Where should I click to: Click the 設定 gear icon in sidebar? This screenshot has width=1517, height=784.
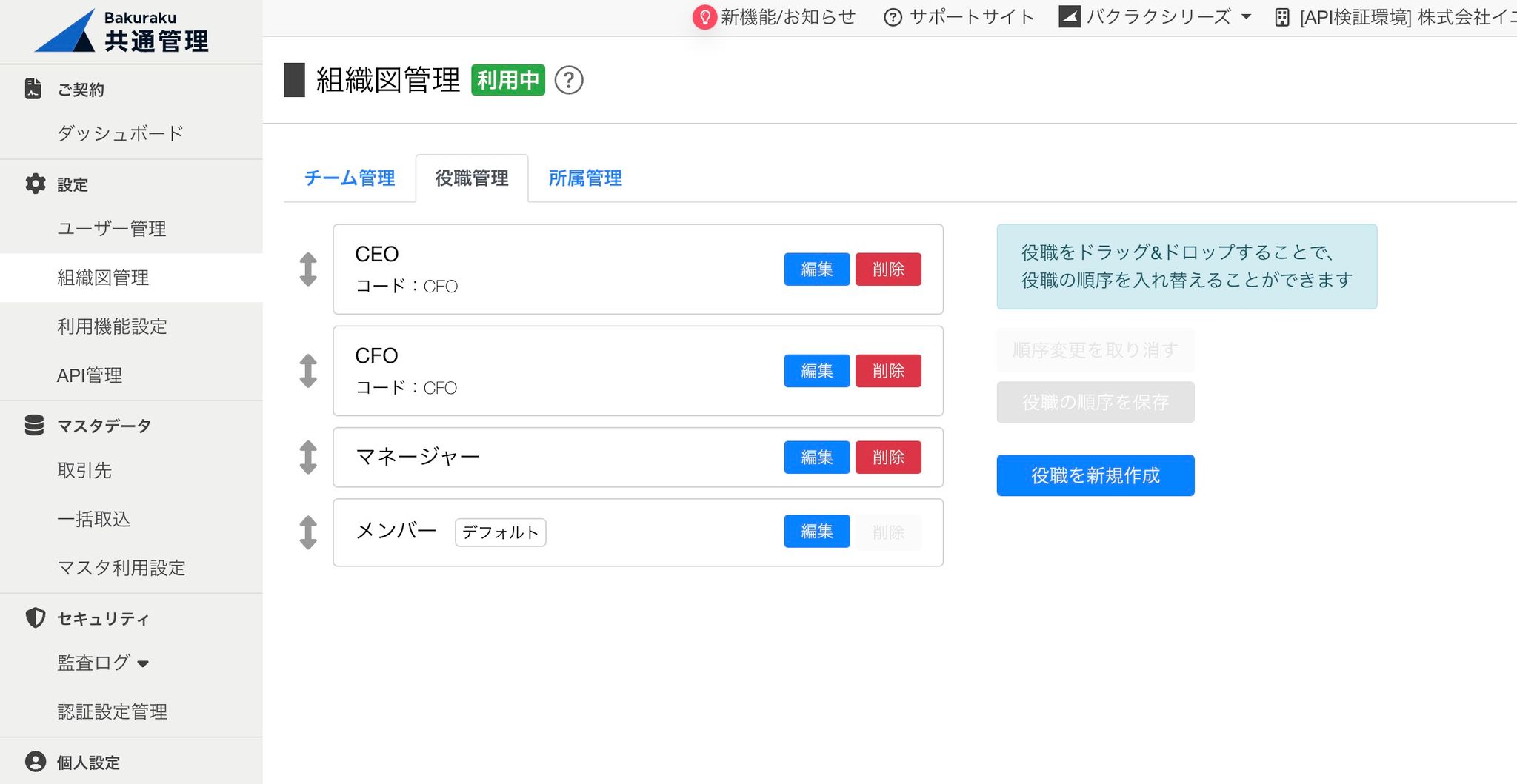click(35, 184)
